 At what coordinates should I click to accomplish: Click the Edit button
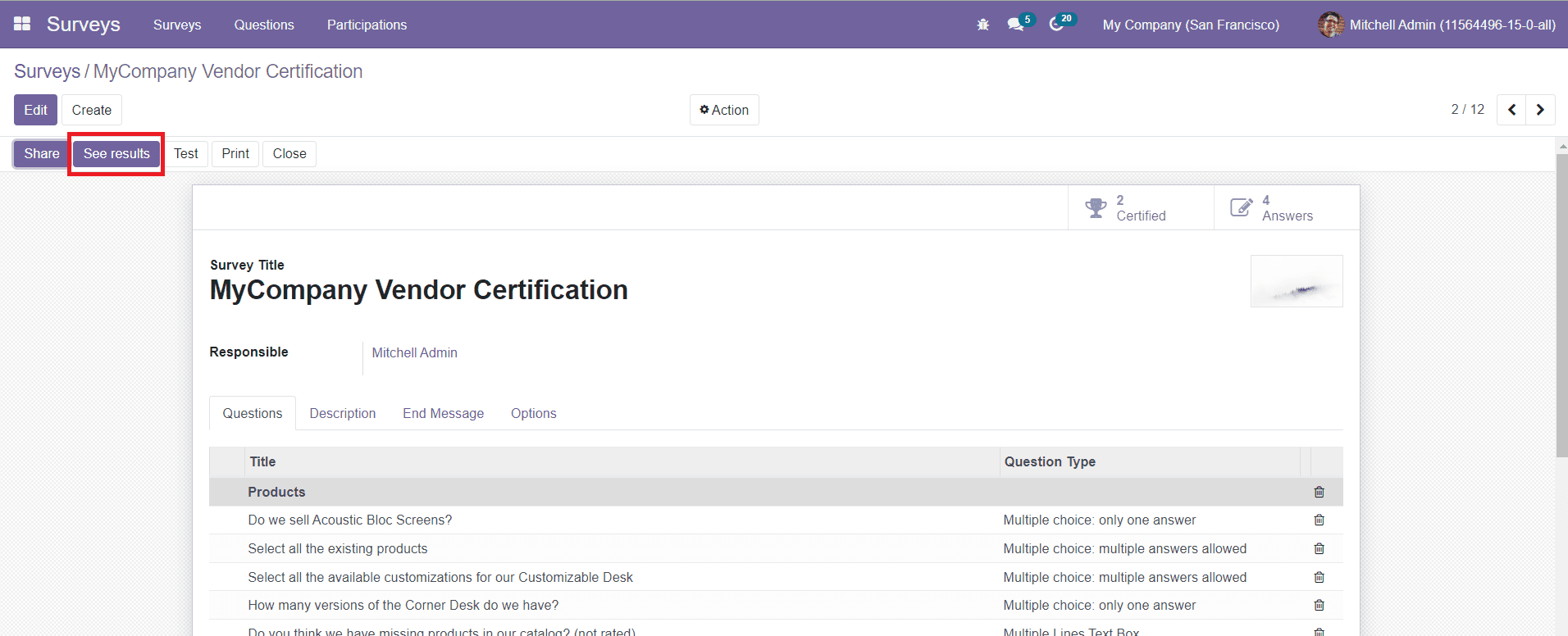[x=35, y=110]
